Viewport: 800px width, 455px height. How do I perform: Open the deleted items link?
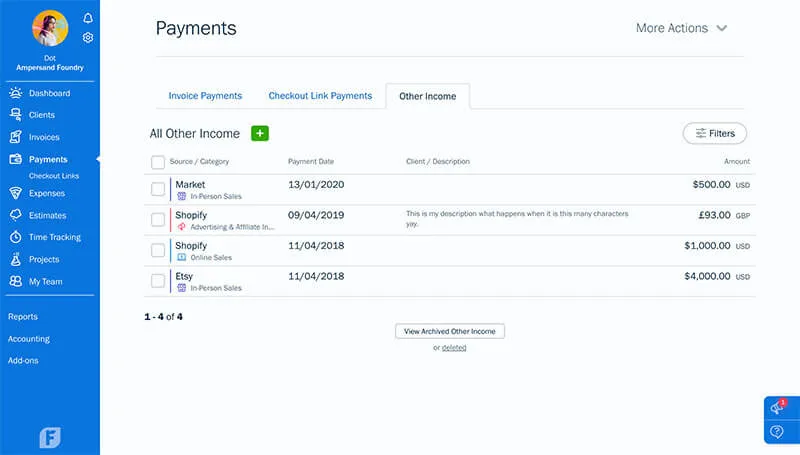coord(454,348)
